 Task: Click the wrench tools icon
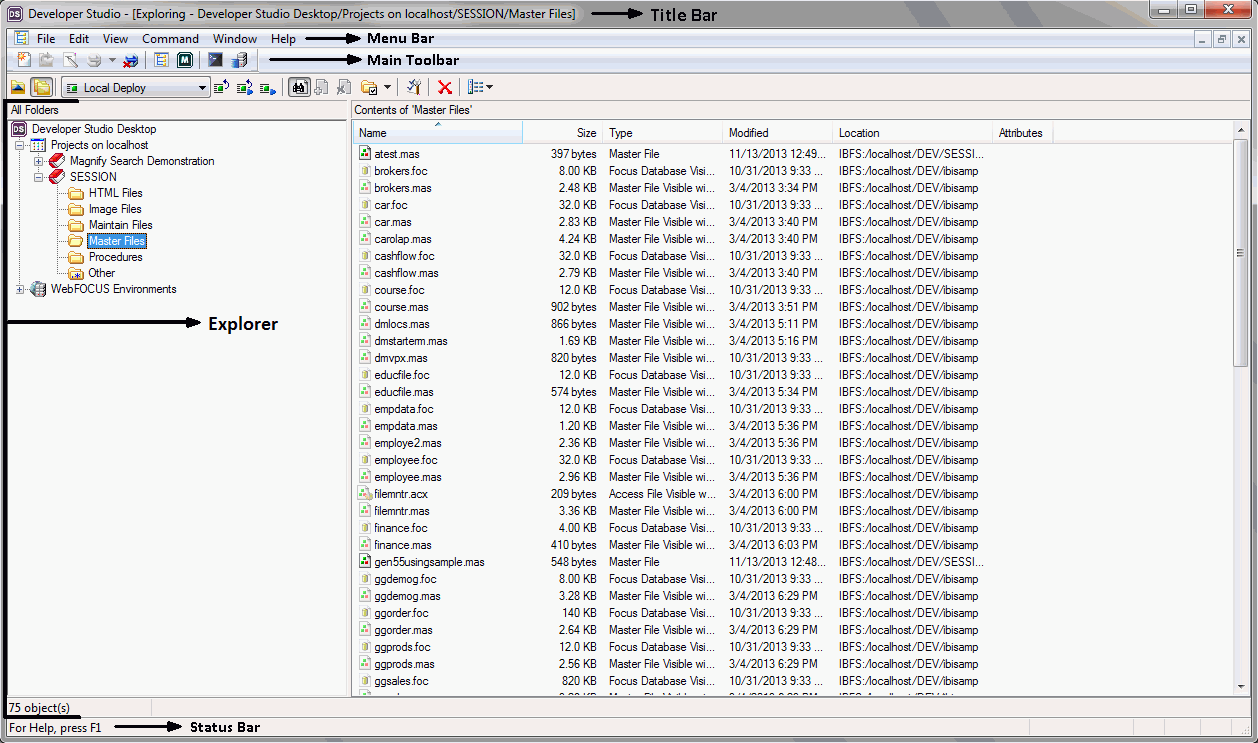(x=414, y=88)
